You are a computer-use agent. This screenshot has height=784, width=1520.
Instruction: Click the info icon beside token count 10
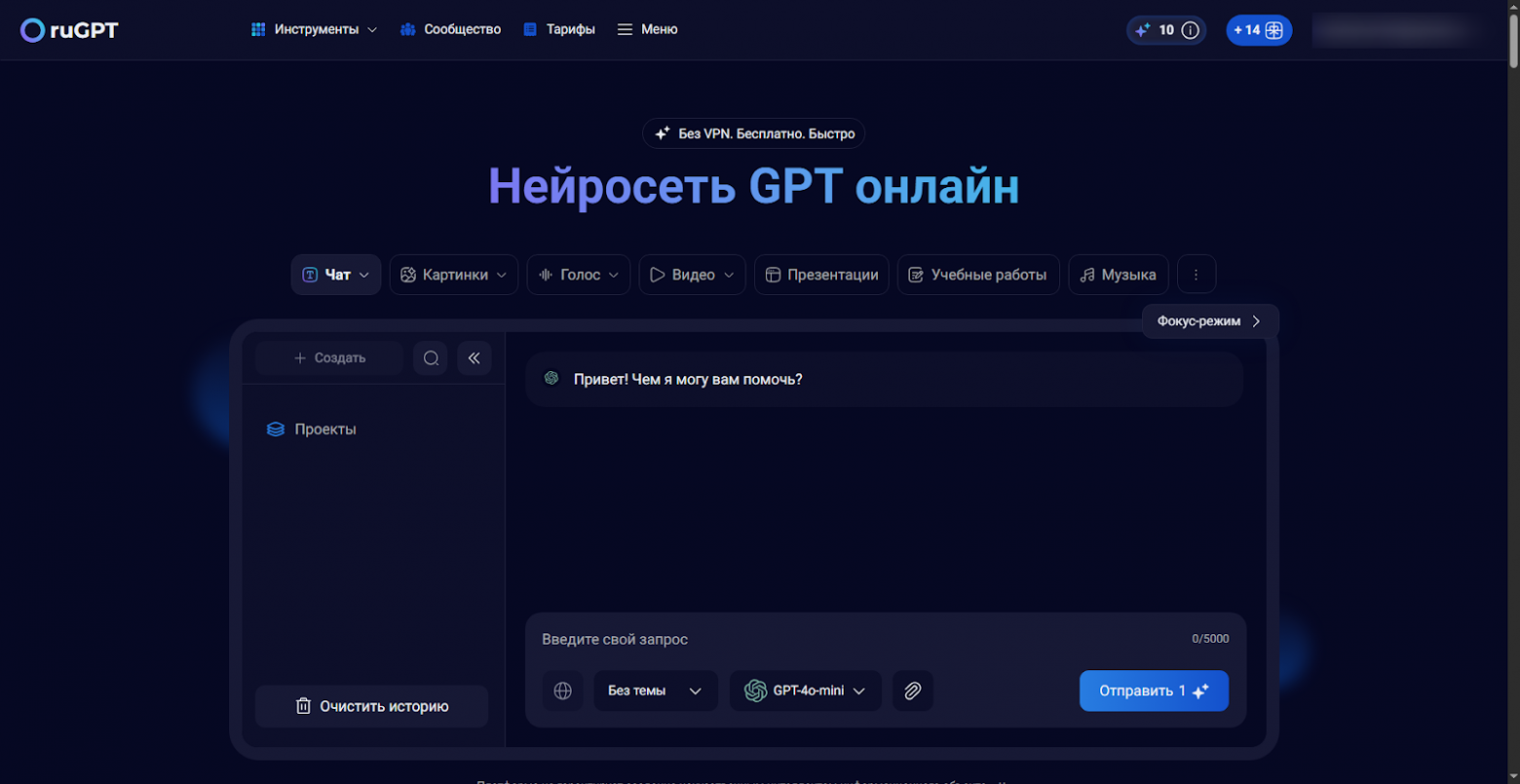tap(1190, 29)
